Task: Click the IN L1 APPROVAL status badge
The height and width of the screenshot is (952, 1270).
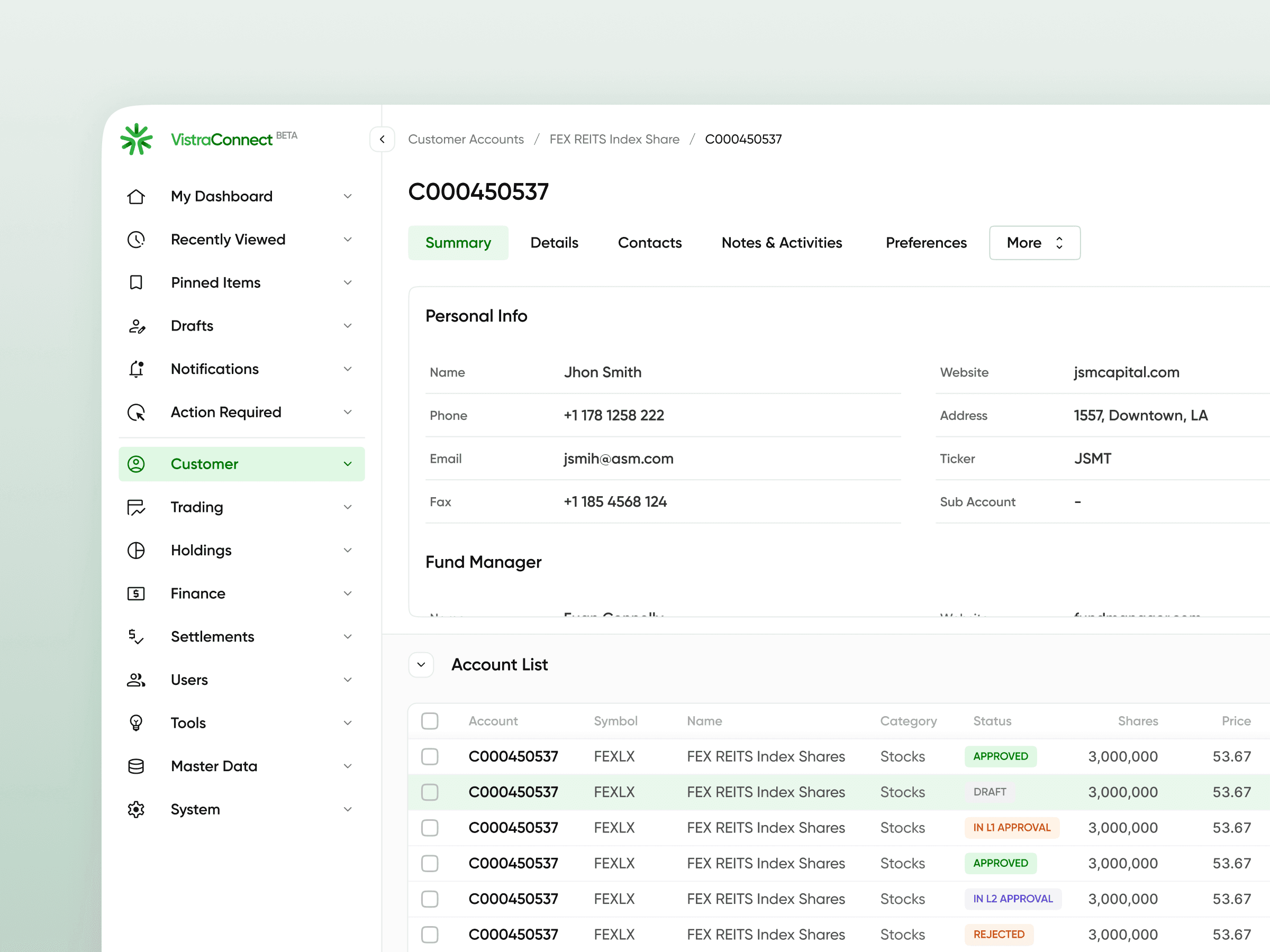Action: [x=1012, y=828]
